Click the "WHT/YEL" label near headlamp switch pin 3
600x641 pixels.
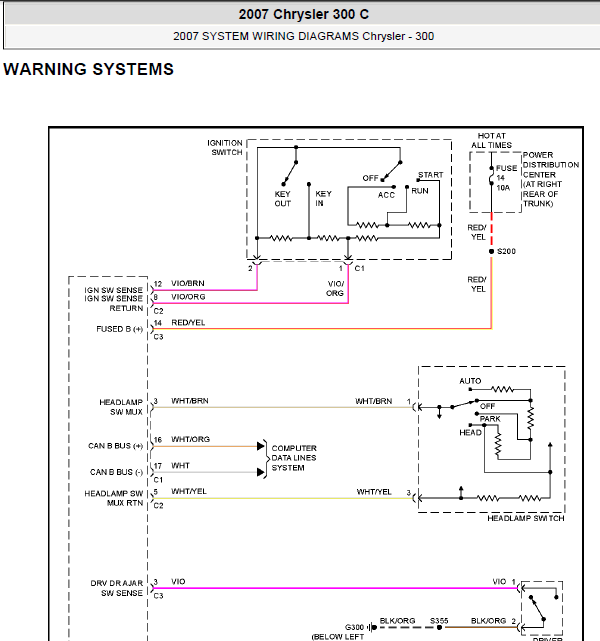coord(374,492)
